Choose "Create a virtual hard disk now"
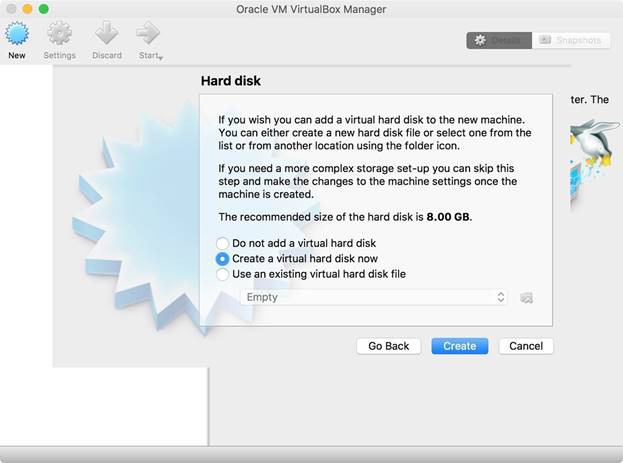This screenshot has width=623, height=463. pos(223,258)
